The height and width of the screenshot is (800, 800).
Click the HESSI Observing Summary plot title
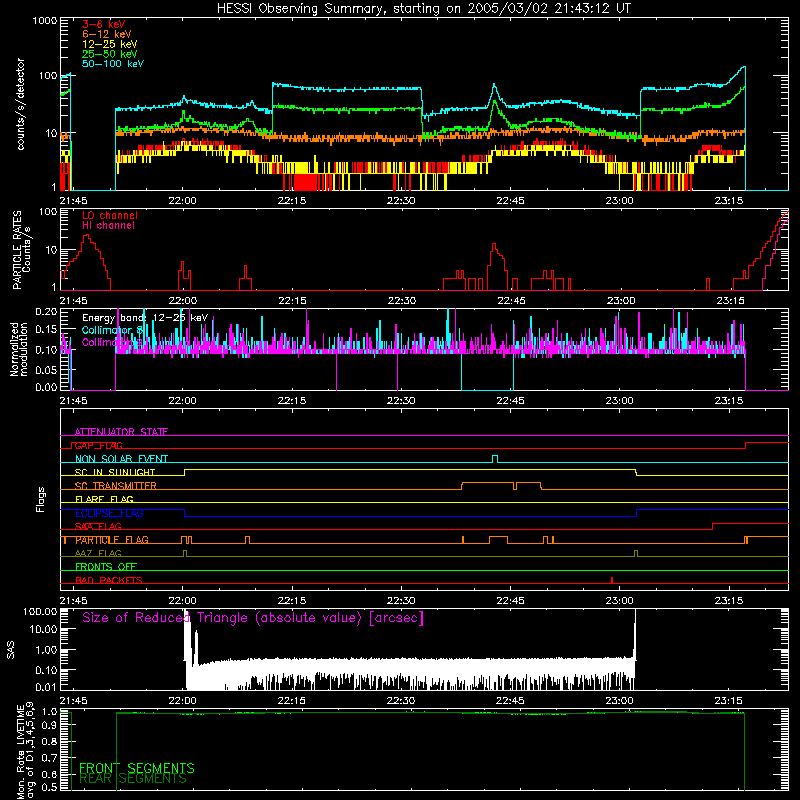(x=423, y=9)
